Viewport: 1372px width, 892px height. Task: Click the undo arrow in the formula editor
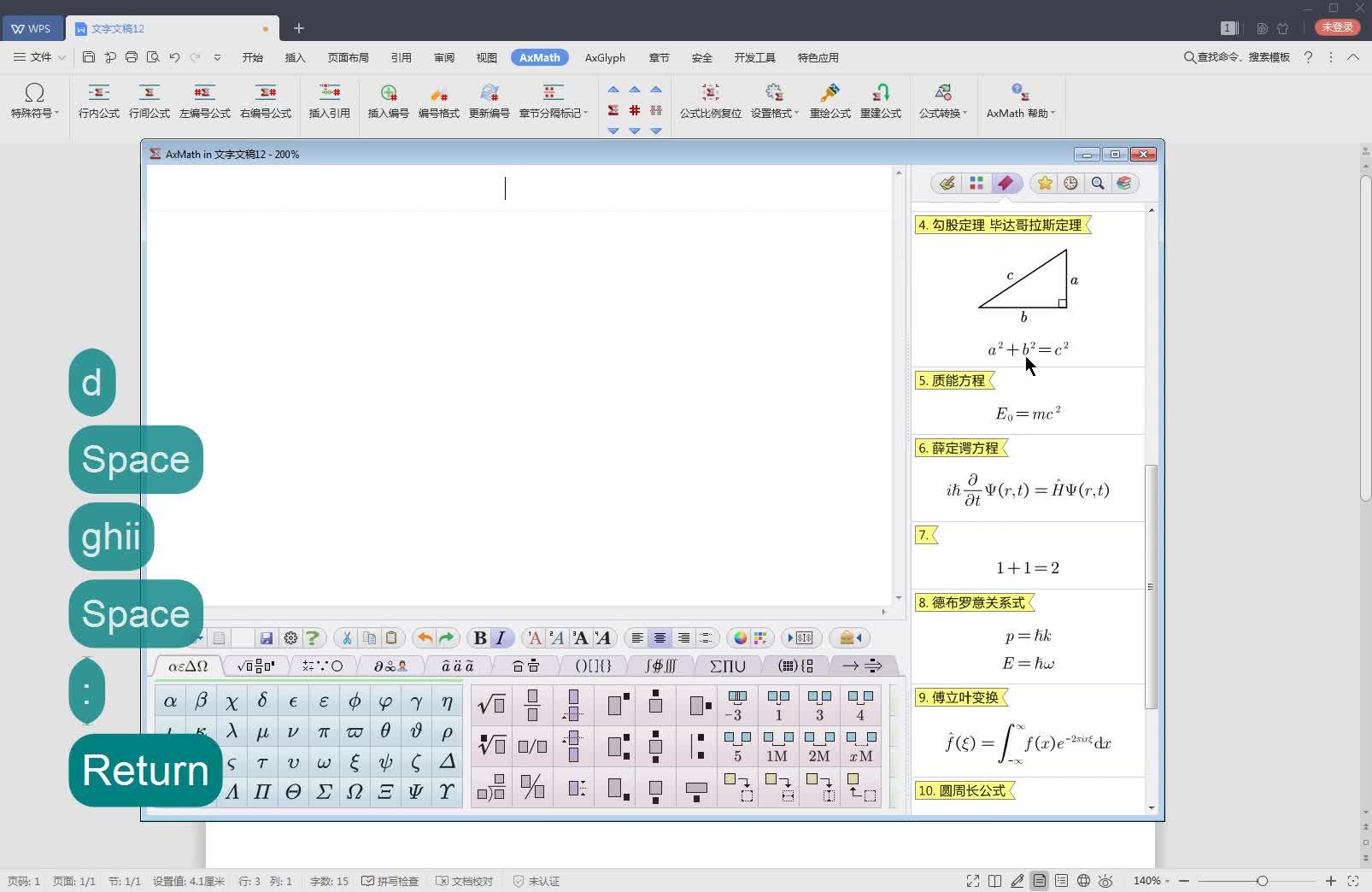coord(425,637)
